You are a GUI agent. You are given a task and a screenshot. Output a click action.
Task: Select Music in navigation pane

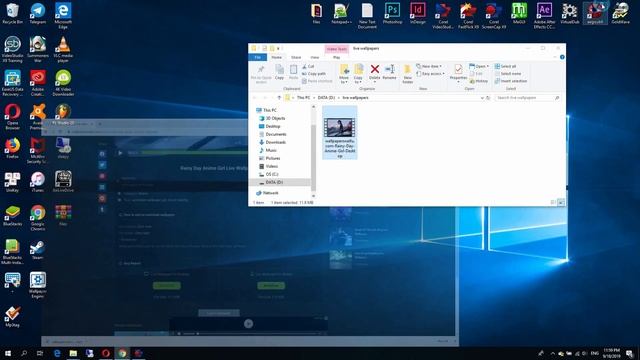[268, 151]
